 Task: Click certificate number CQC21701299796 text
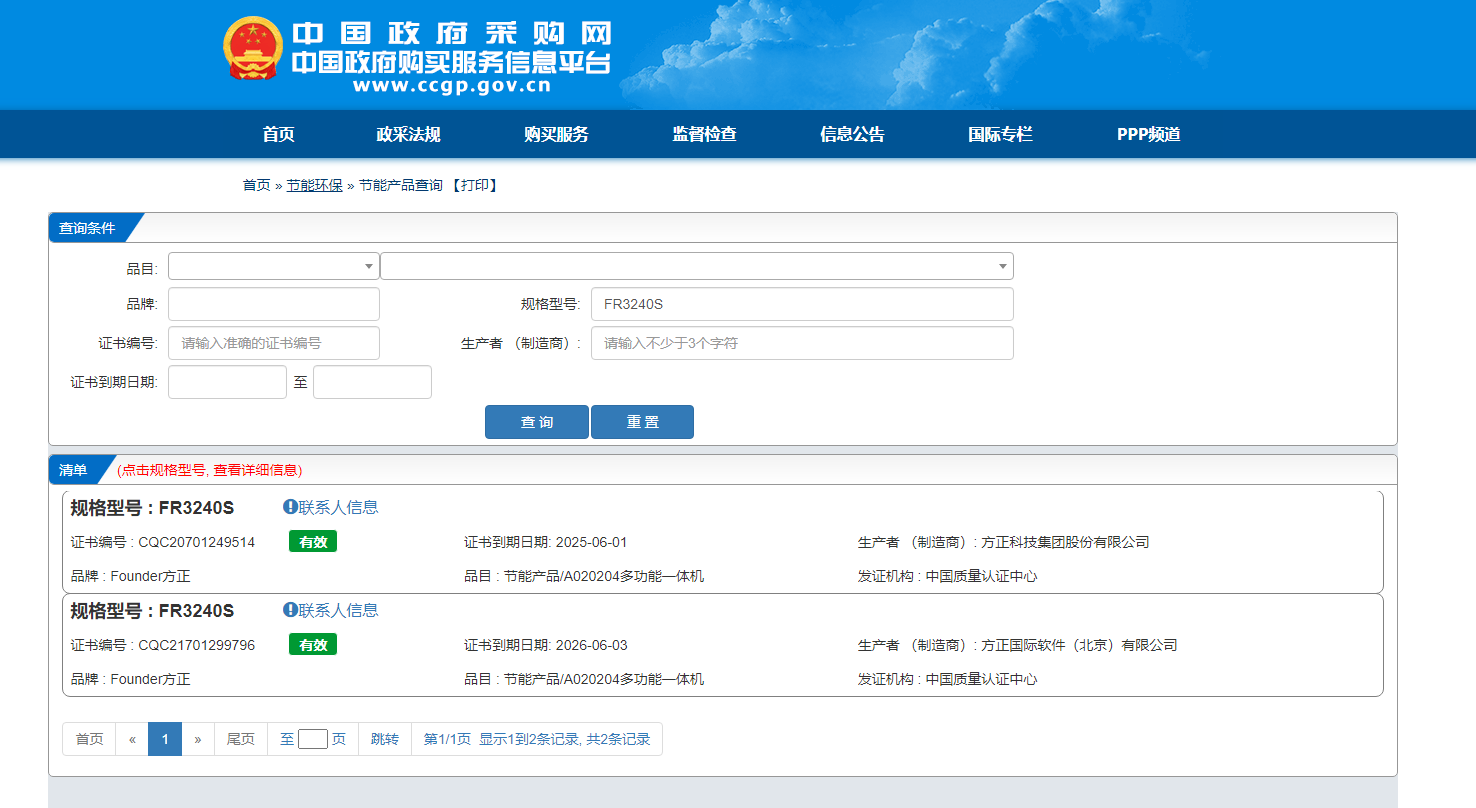196,645
